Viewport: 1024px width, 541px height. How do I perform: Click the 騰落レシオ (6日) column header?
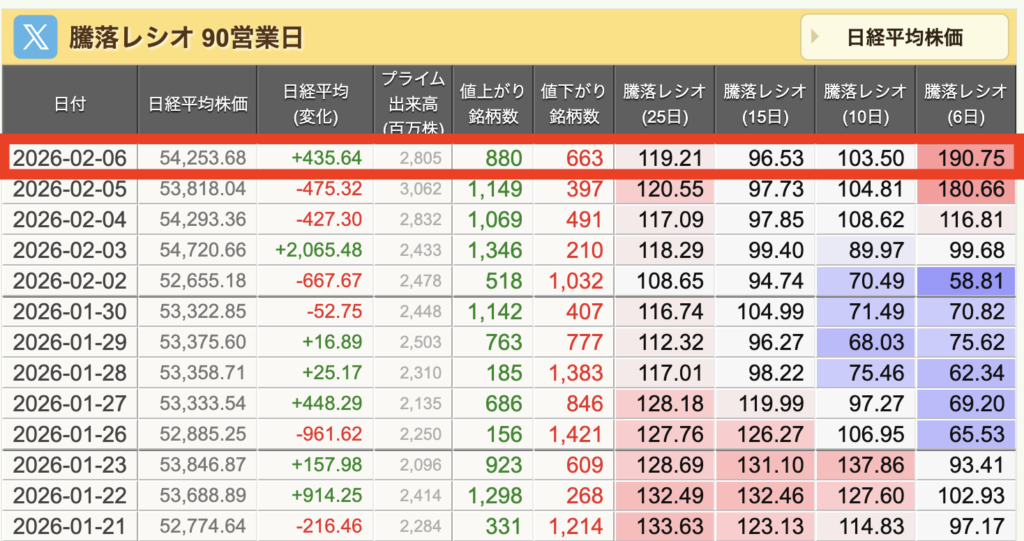click(965, 103)
